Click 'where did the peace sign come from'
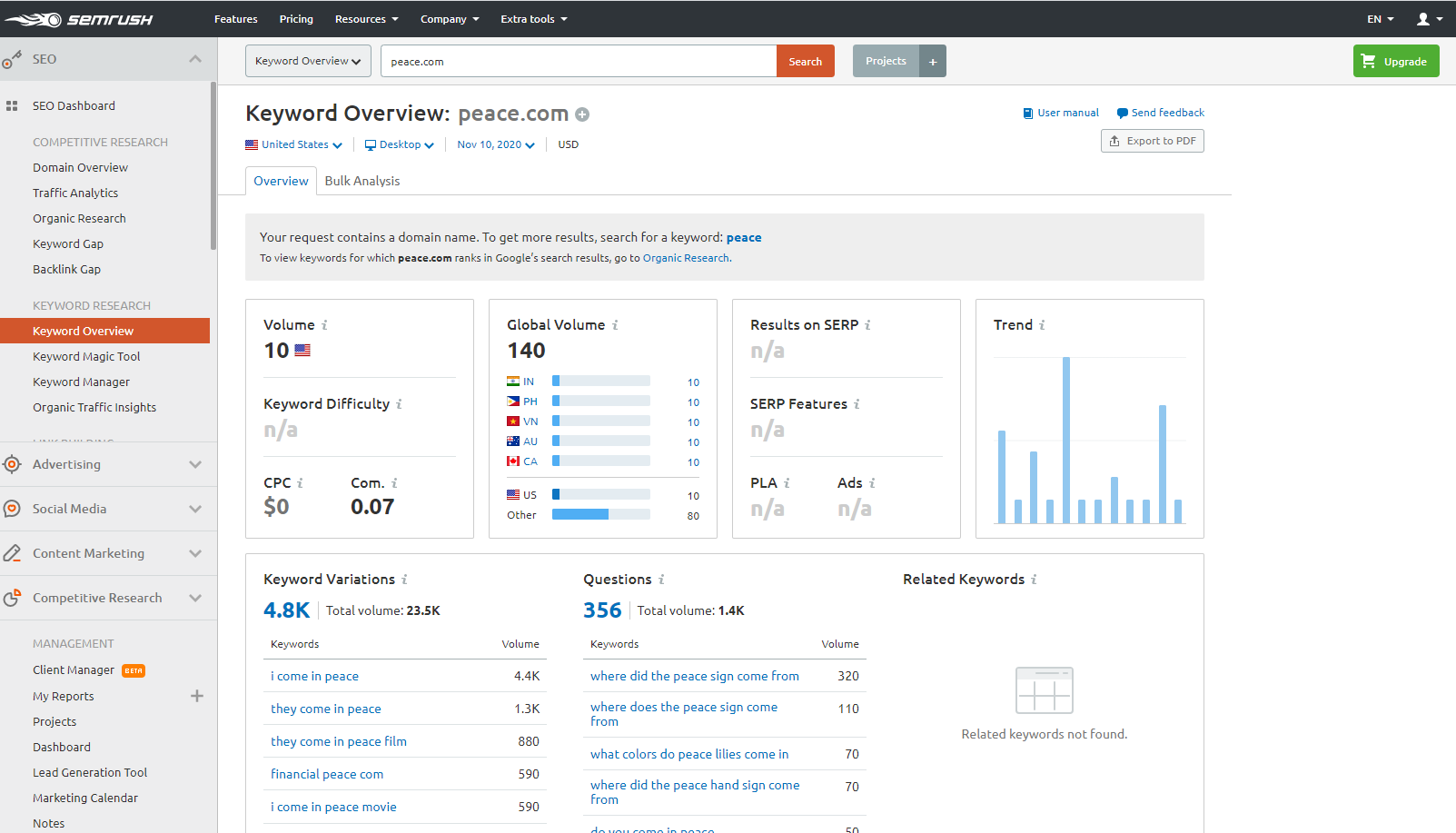 click(x=695, y=676)
